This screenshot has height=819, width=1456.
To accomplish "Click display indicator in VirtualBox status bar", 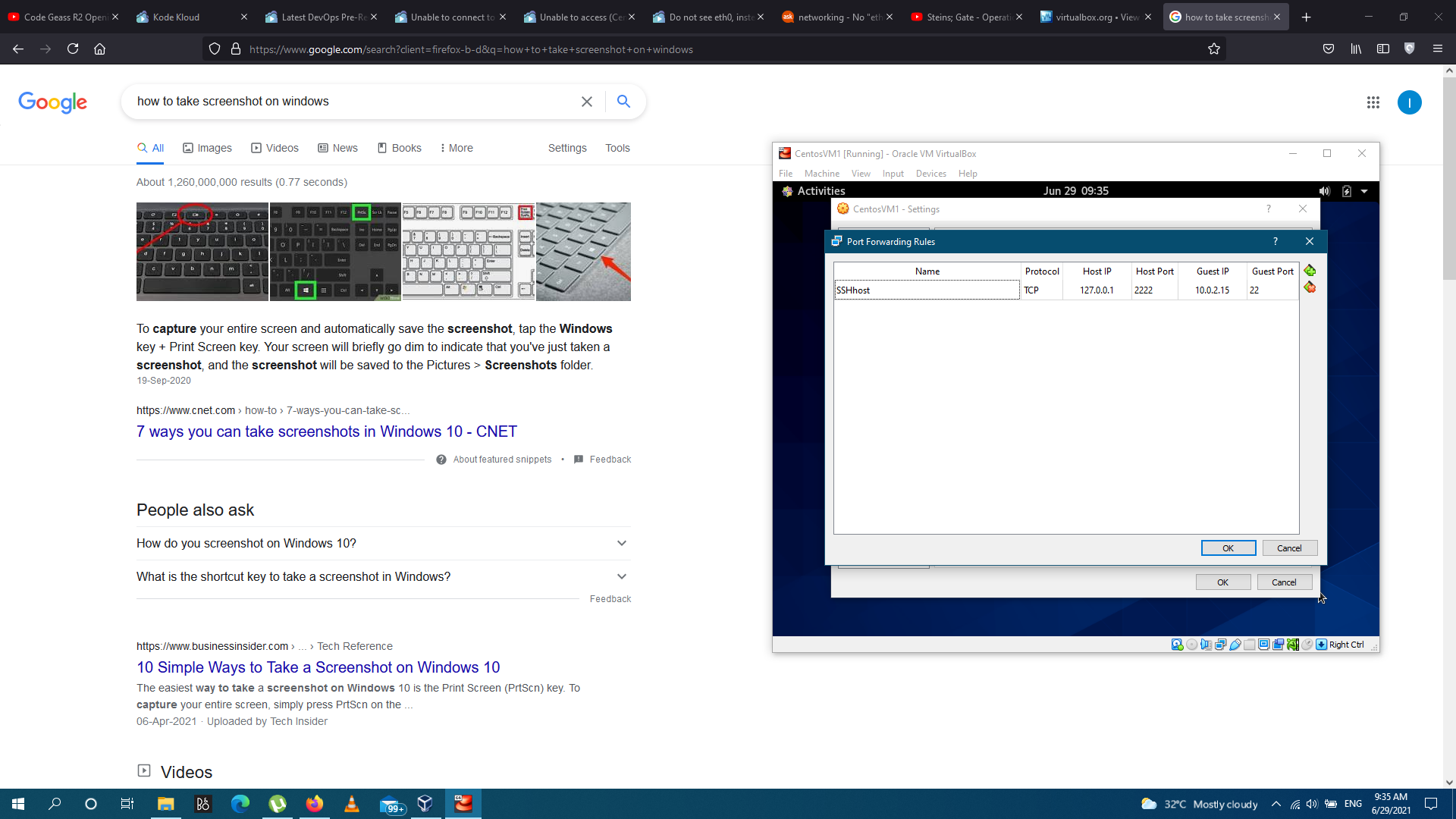I will tap(1263, 645).
